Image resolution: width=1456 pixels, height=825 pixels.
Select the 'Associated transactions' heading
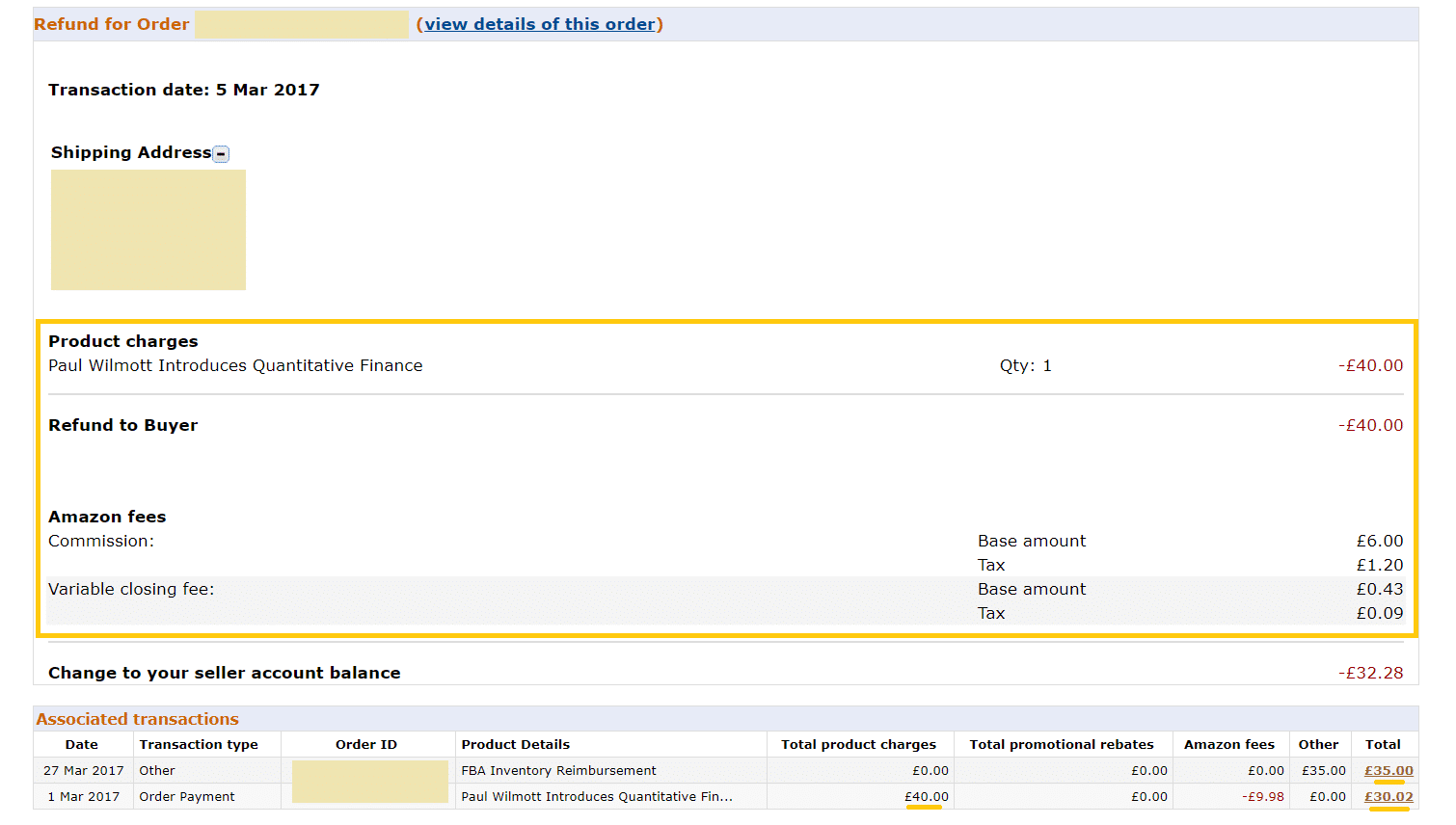tap(138, 719)
